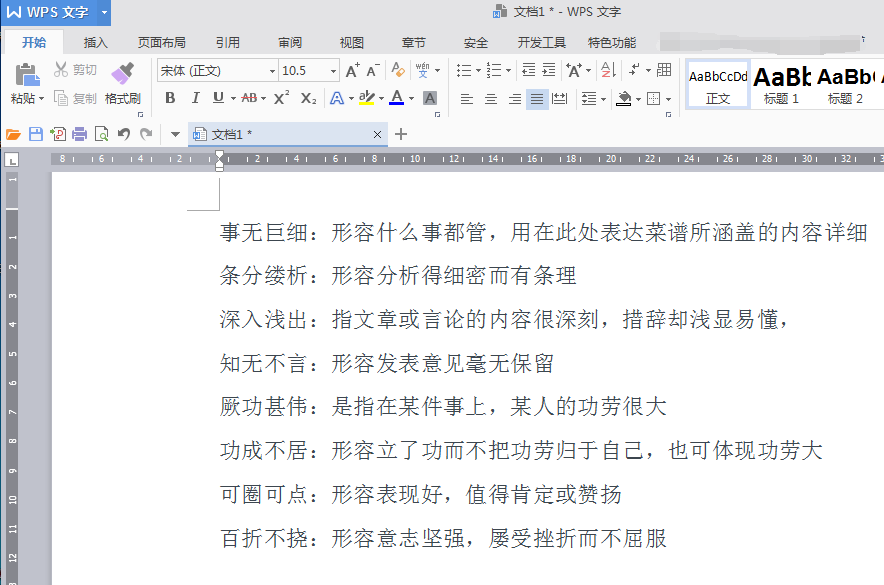Expand bullet list dropdown arrow
Viewport: 884px width, 585px height.
click(x=478, y=70)
